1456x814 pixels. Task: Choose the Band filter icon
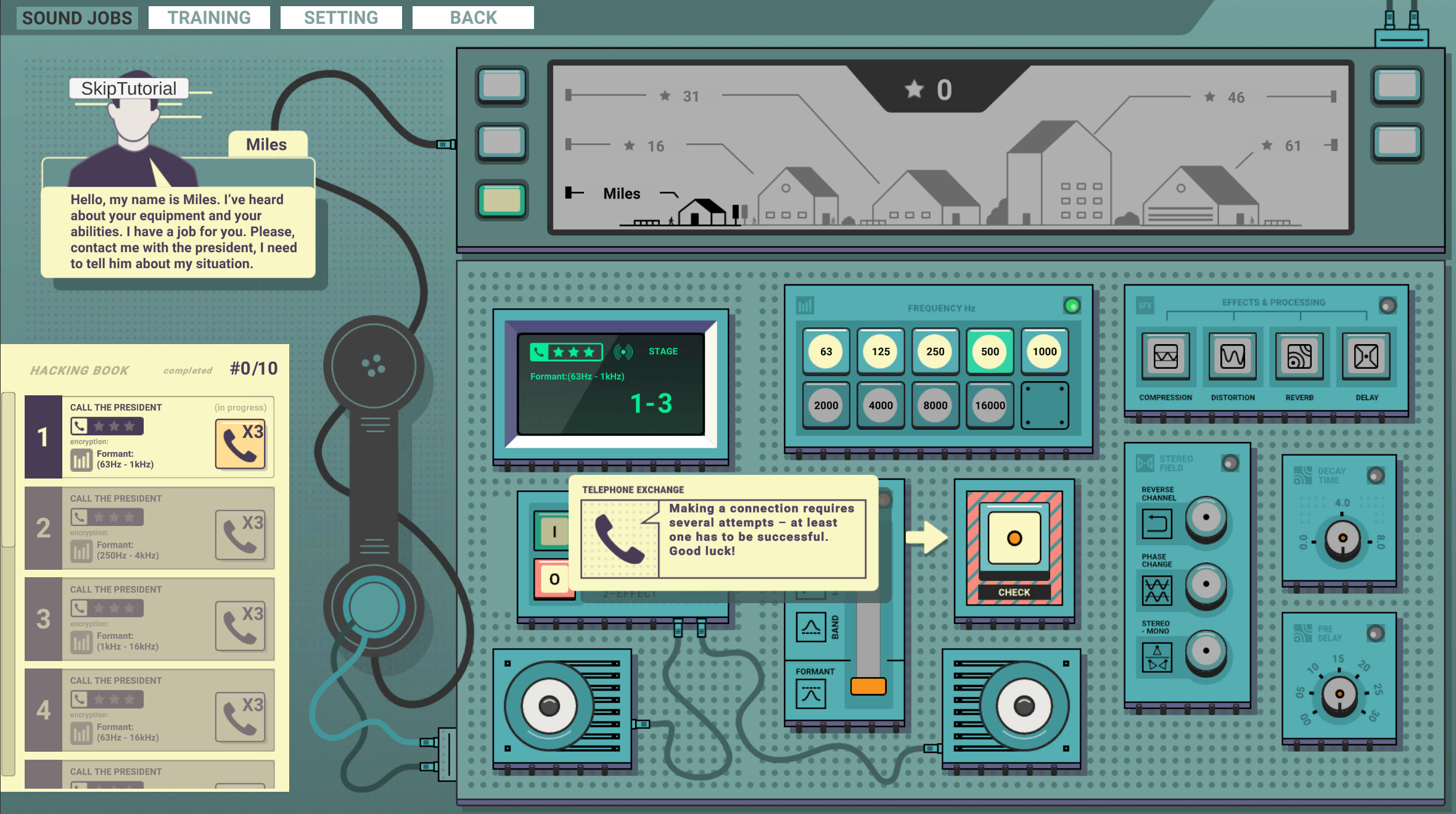coord(810,627)
